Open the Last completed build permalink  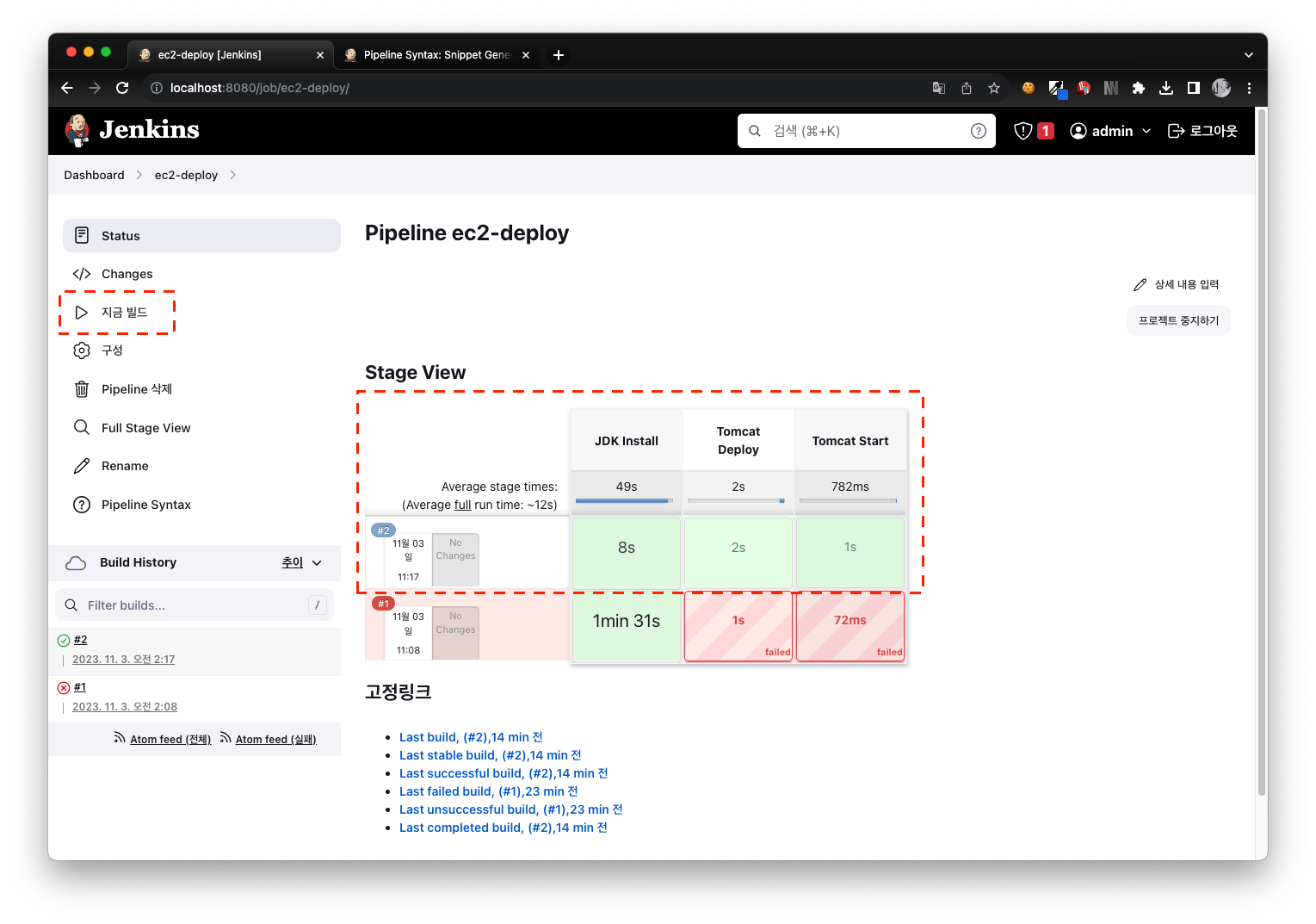(x=504, y=828)
